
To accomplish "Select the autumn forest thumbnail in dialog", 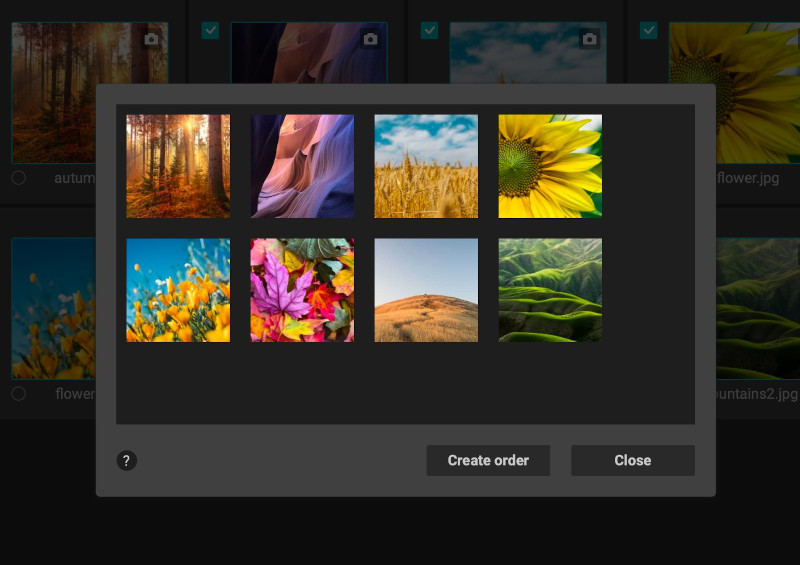I will pyautogui.click(x=178, y=166).
